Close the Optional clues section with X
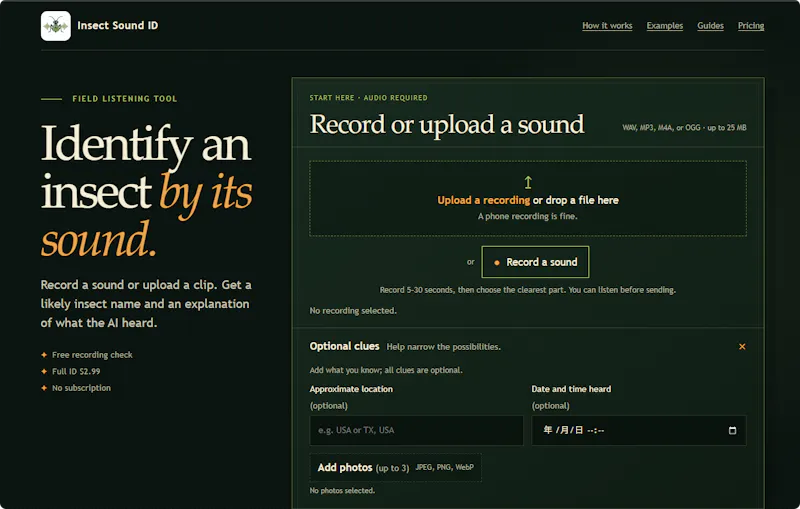Viewport: 800px width, 509px height. tap(742, 347)
